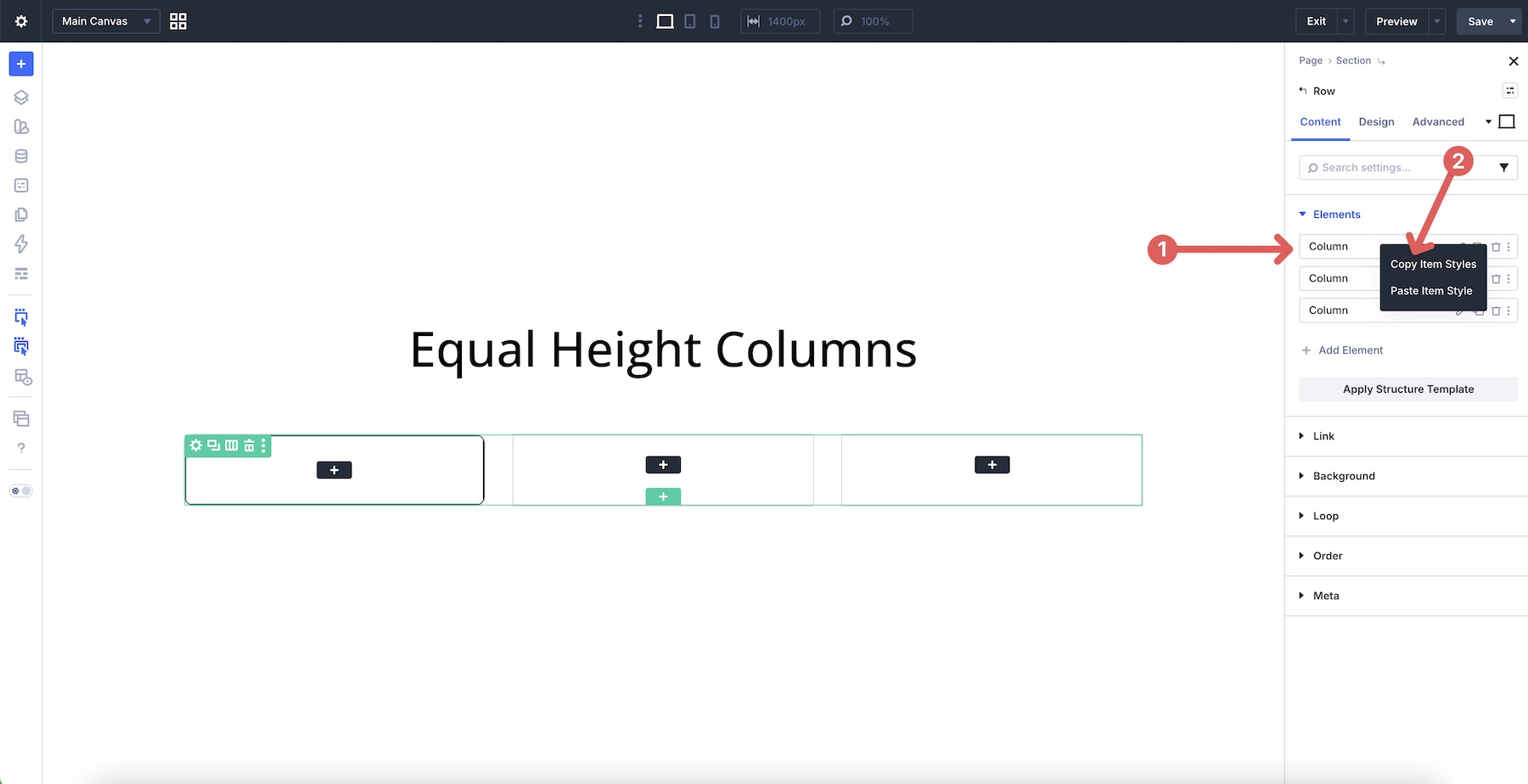This screenshot has width=1528, height=784.
Task: Add module to the third column
Action: tap(992, 465)
